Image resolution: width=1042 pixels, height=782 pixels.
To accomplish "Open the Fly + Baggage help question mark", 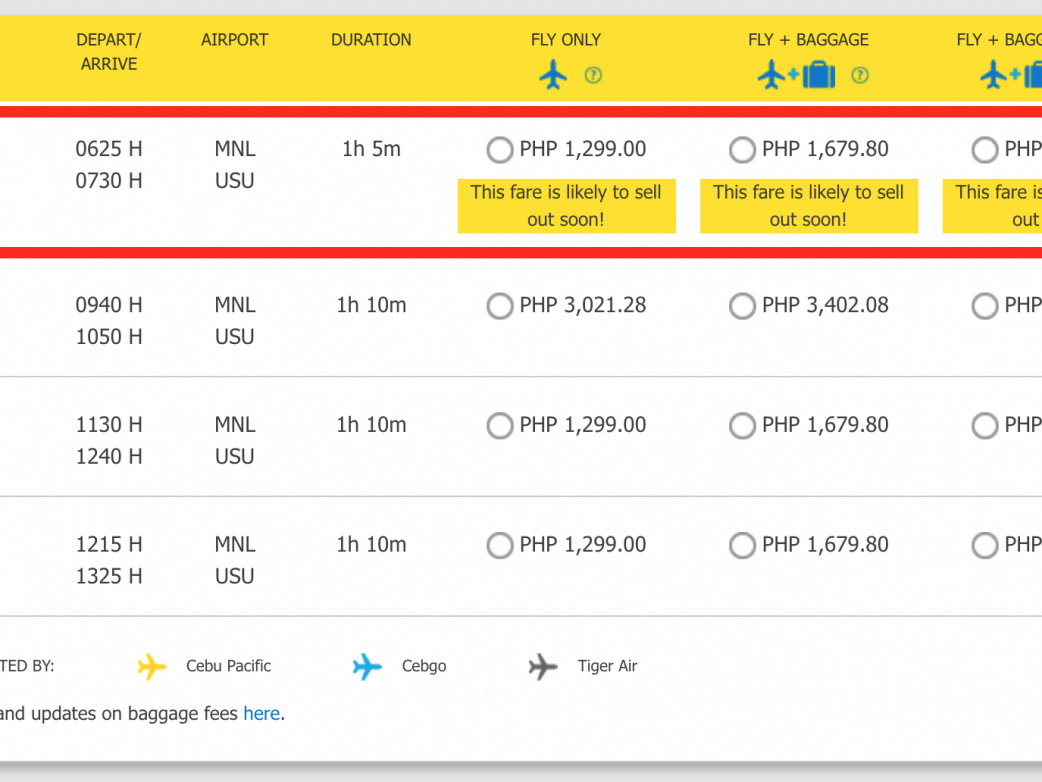I will point(859,75).
